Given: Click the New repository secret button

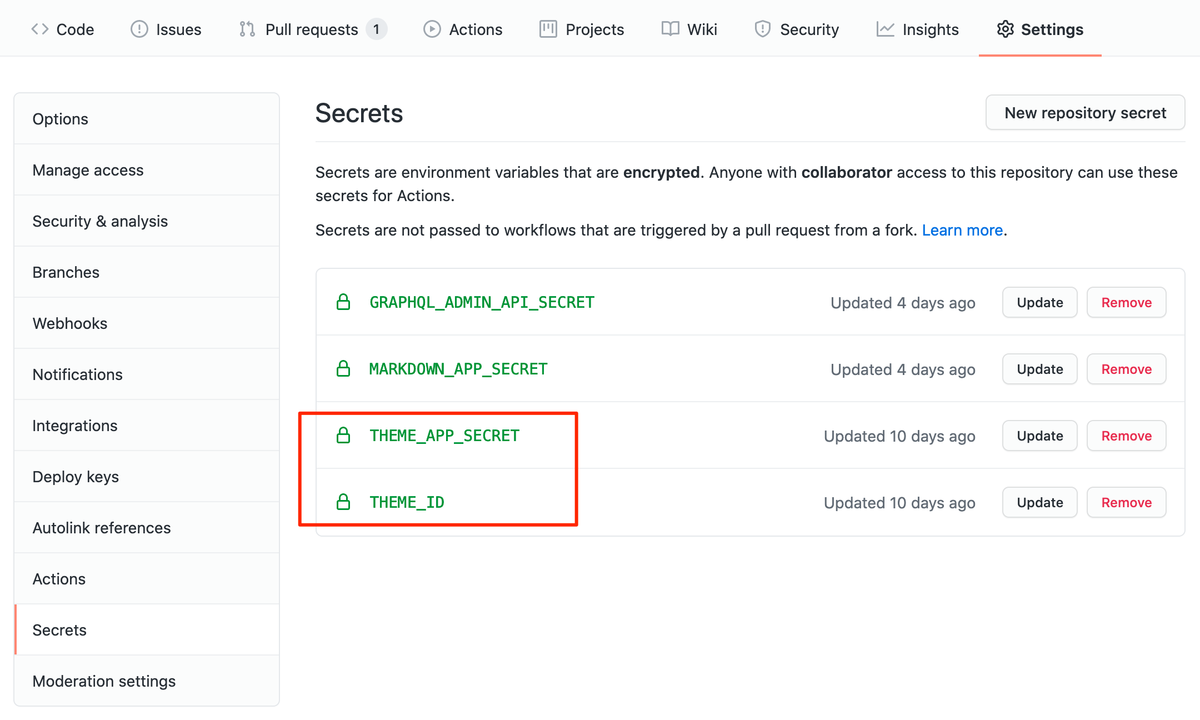Looking at the screenshot, I should (1084, 112).
